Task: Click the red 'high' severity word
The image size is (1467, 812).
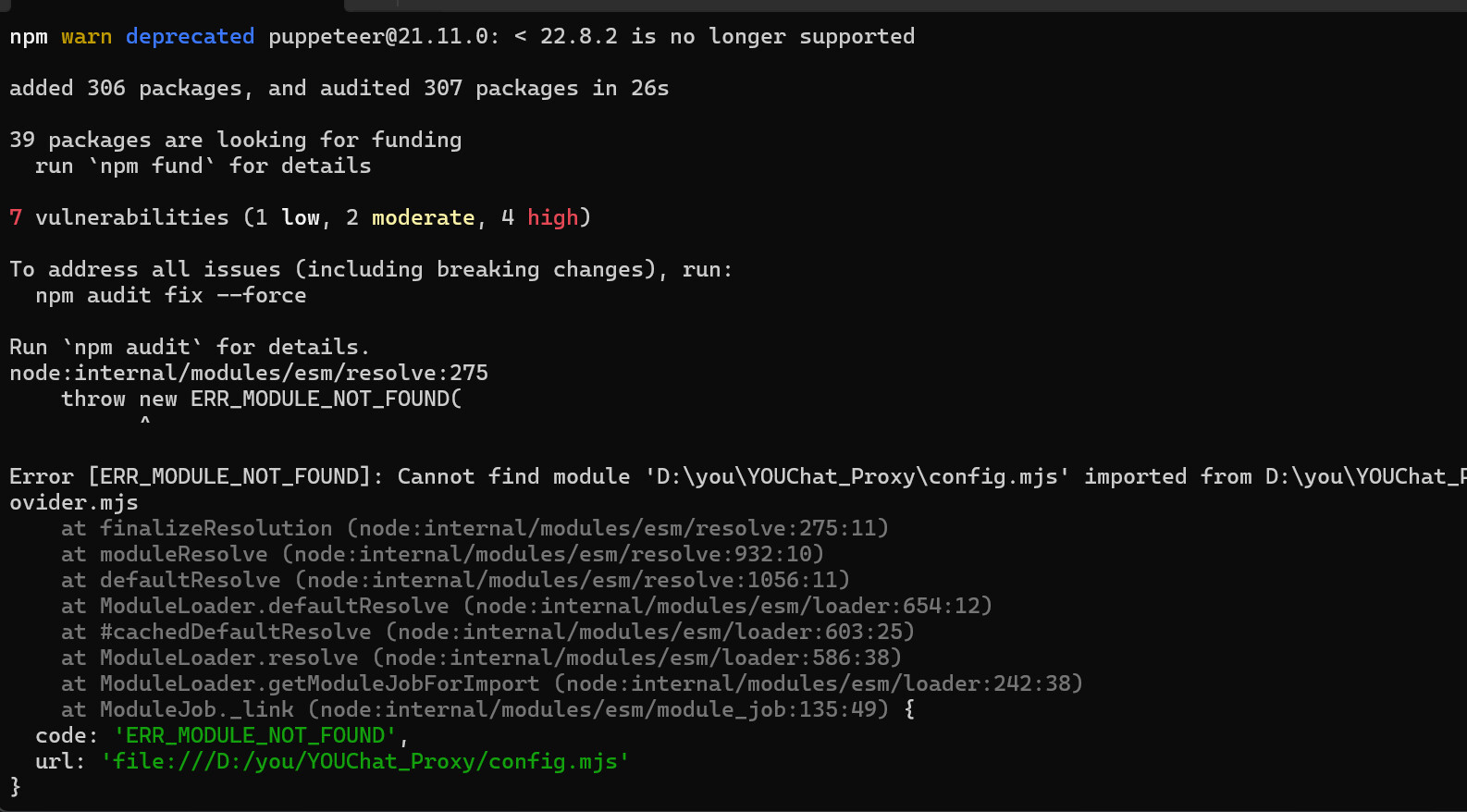Action: pyautogui.click(x=552, y=217)
